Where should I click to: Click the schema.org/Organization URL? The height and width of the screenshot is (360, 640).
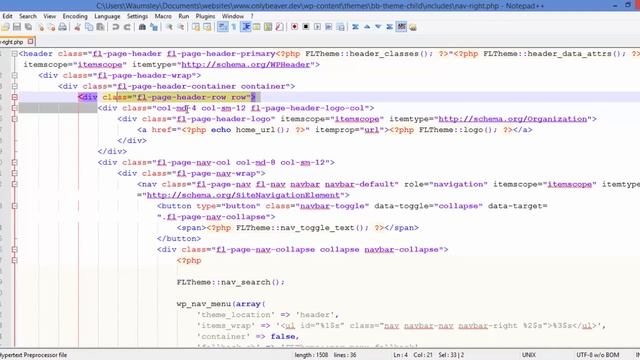513,119
